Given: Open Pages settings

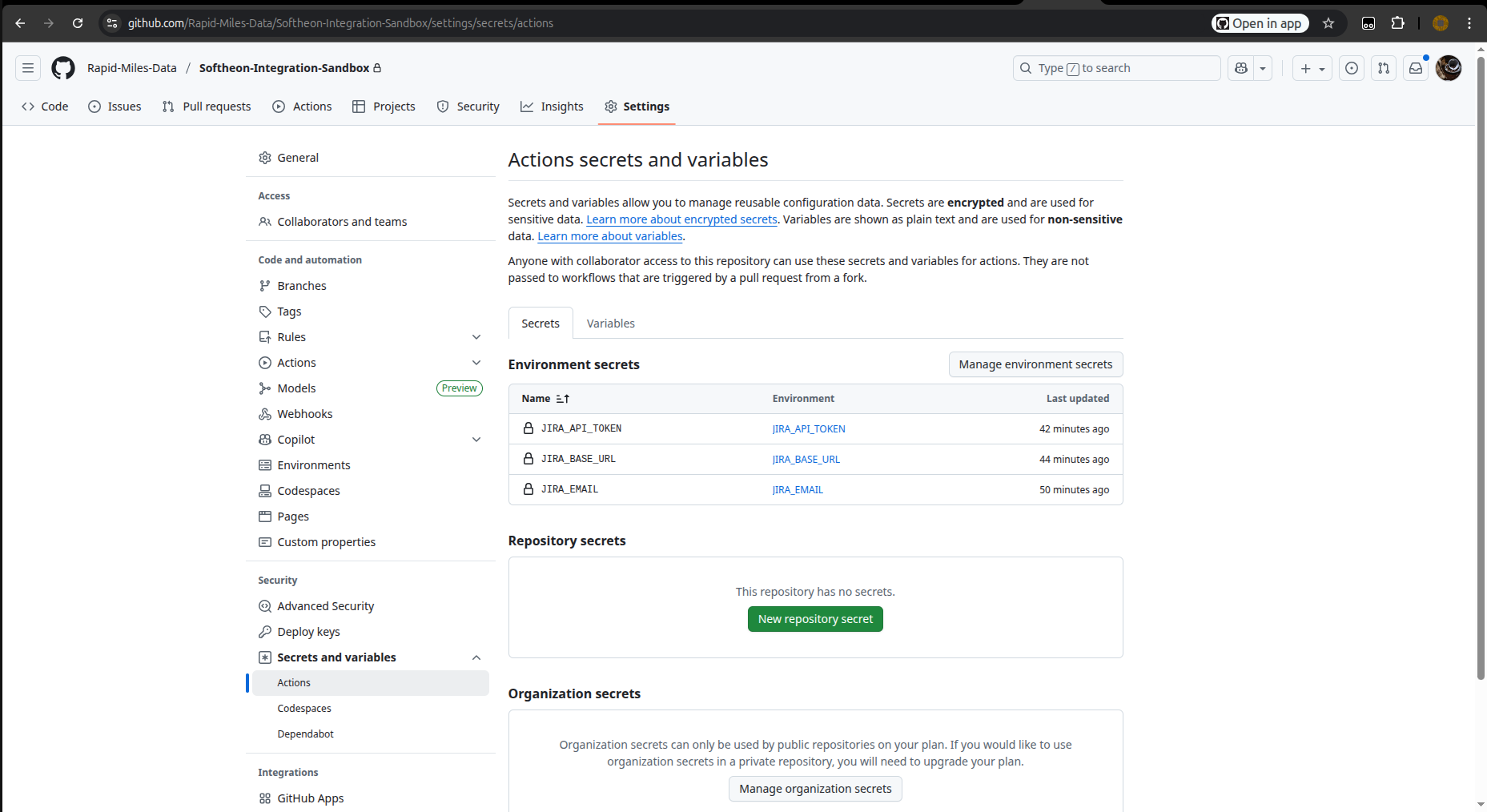Looking at the screenshot, I should 371,517.
